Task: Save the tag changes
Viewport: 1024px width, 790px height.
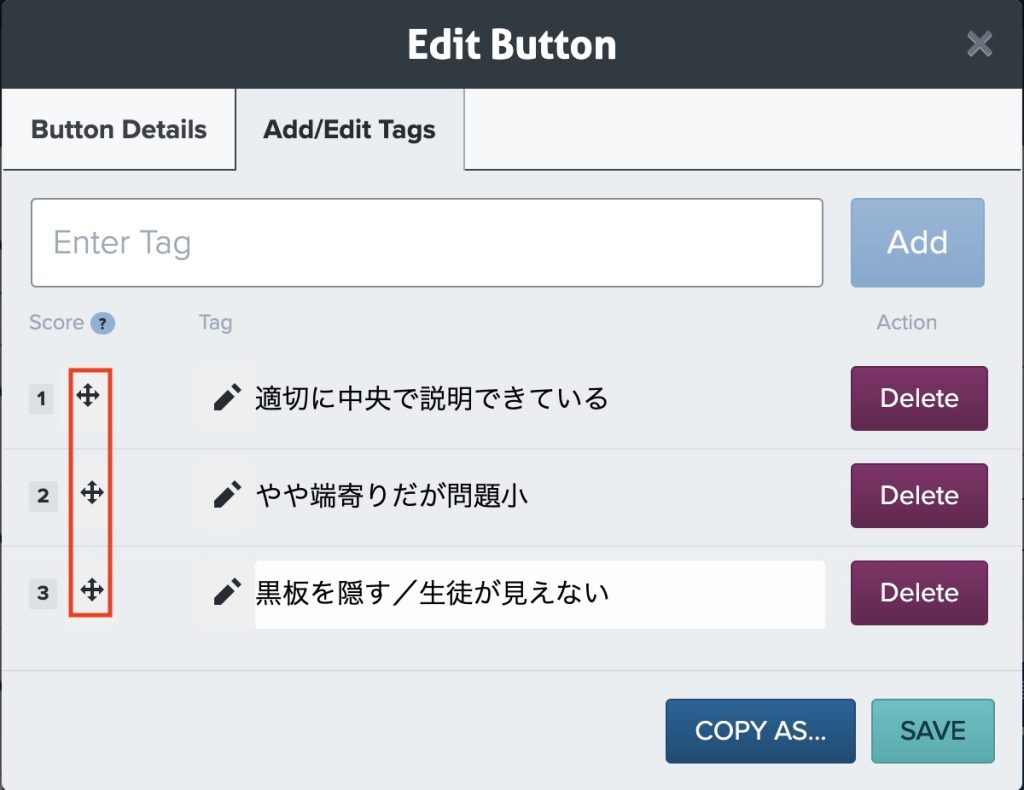Action: tap(932, 731)
